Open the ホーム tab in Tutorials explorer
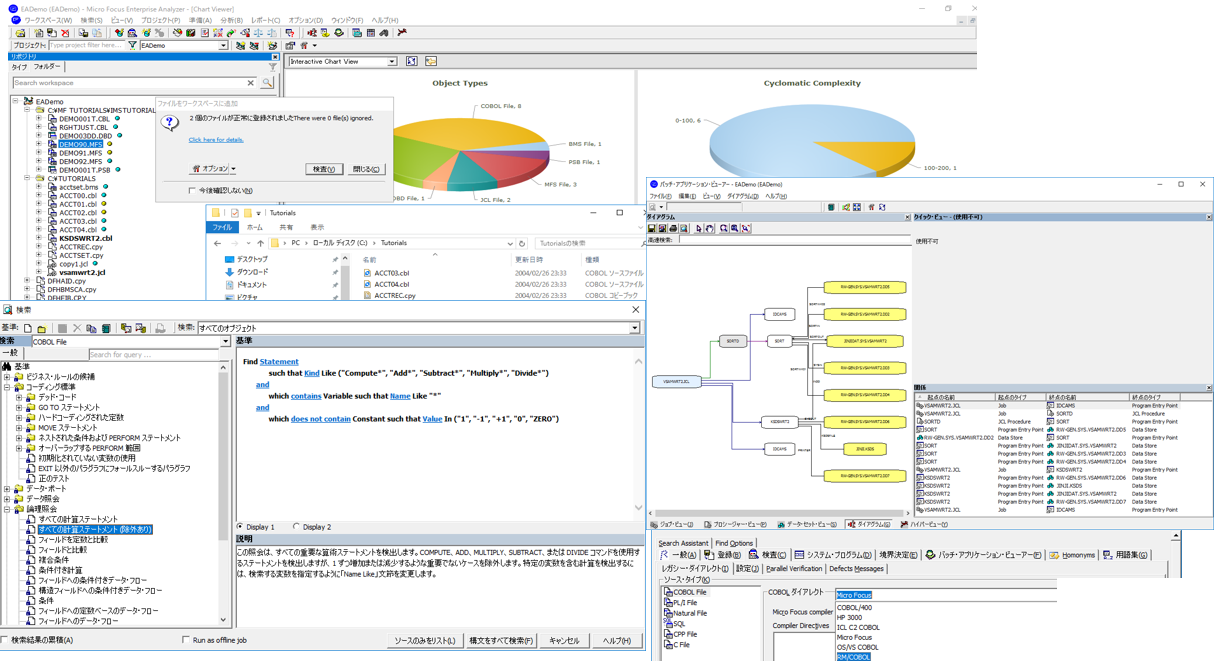 click(255, 227)
